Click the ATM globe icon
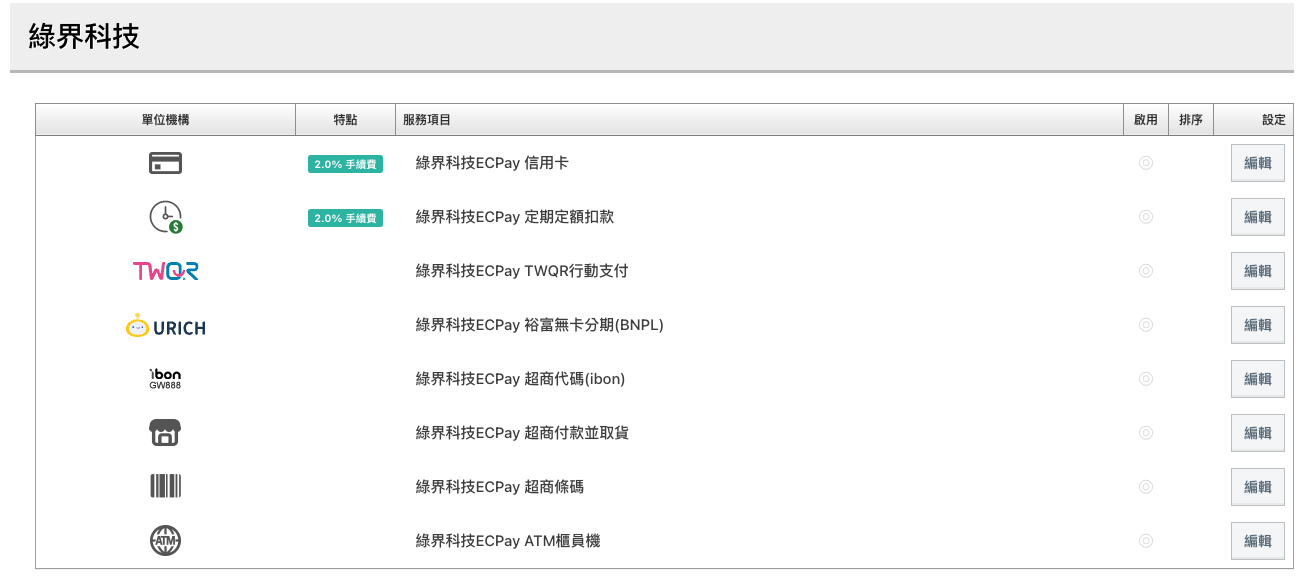 (165, 541)
